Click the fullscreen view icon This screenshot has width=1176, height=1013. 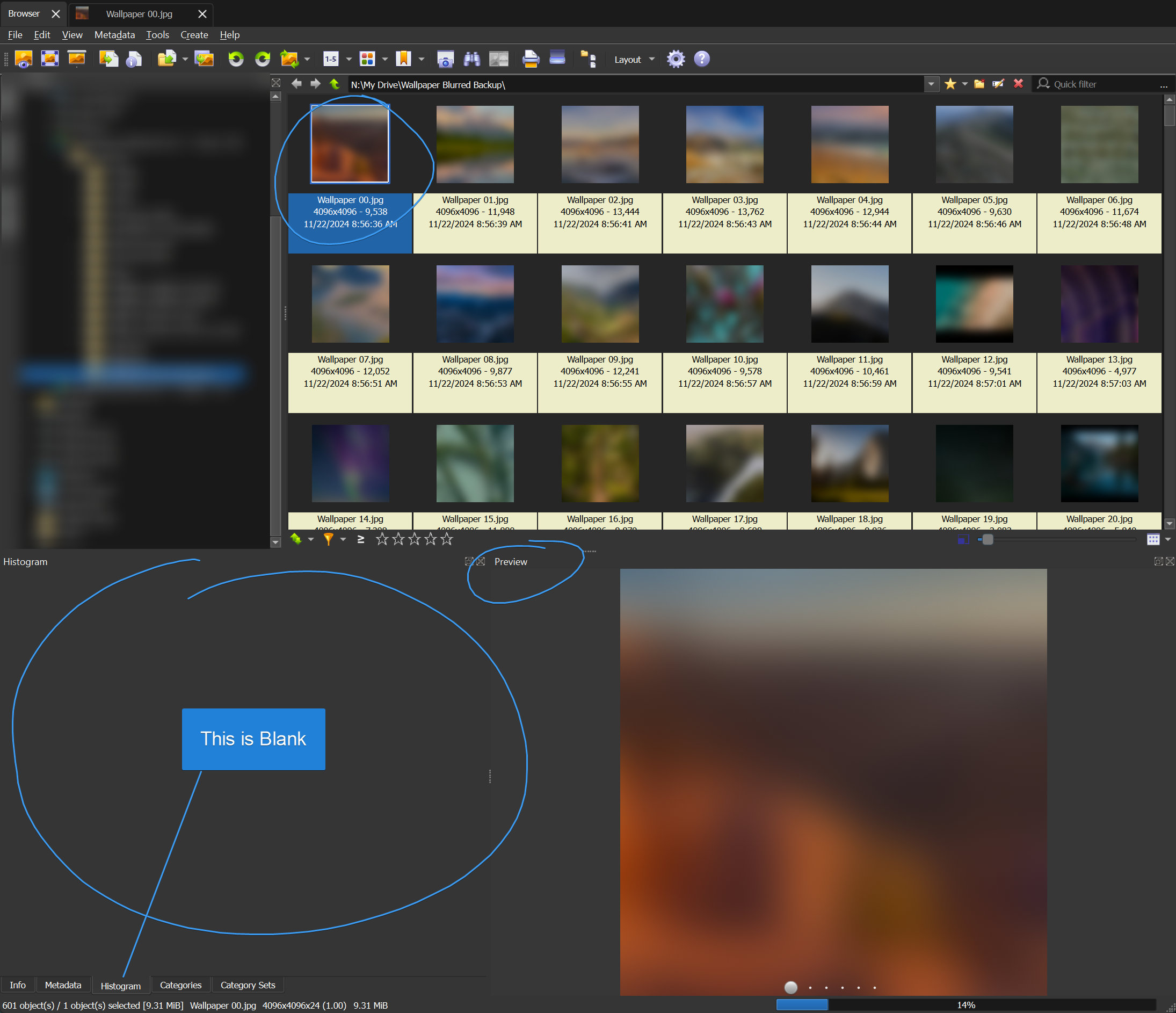(50, 59)
